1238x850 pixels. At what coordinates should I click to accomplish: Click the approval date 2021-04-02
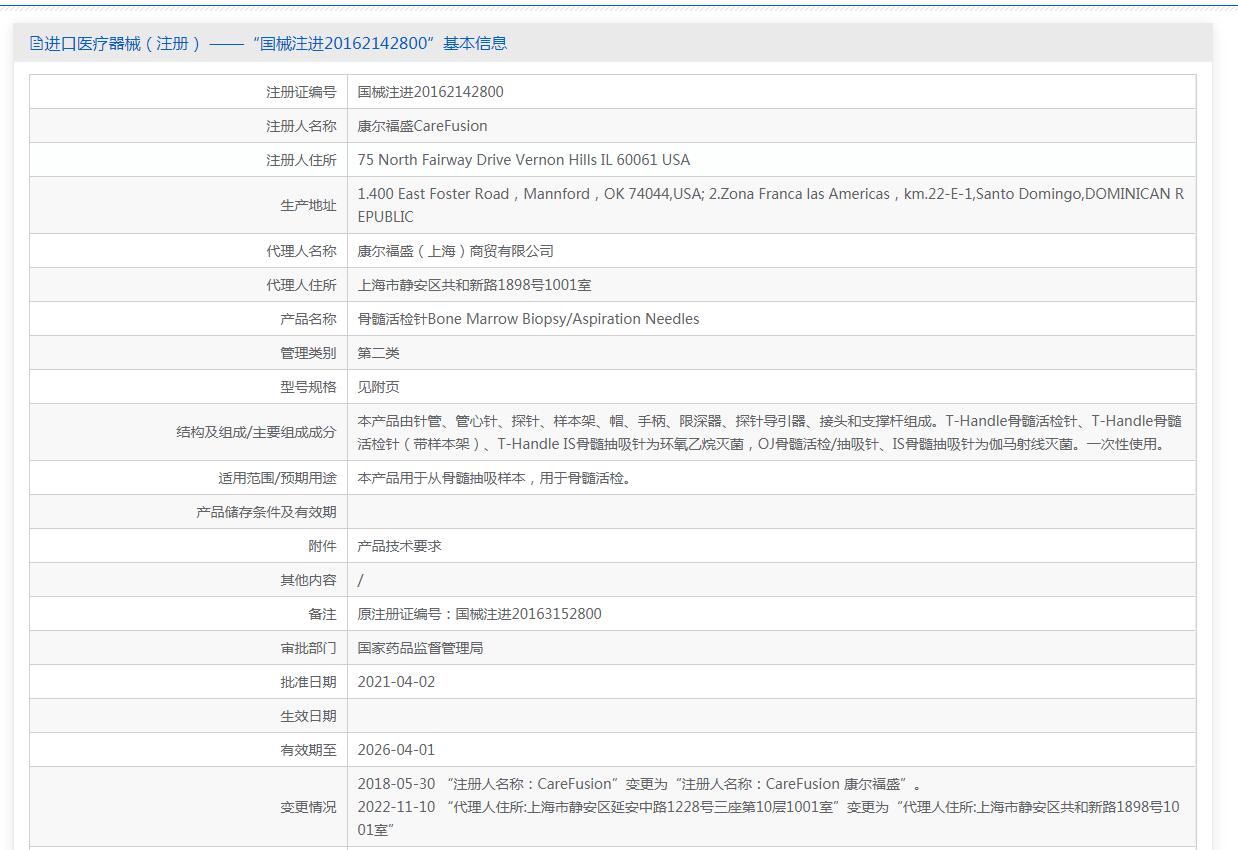pos(396,682)
